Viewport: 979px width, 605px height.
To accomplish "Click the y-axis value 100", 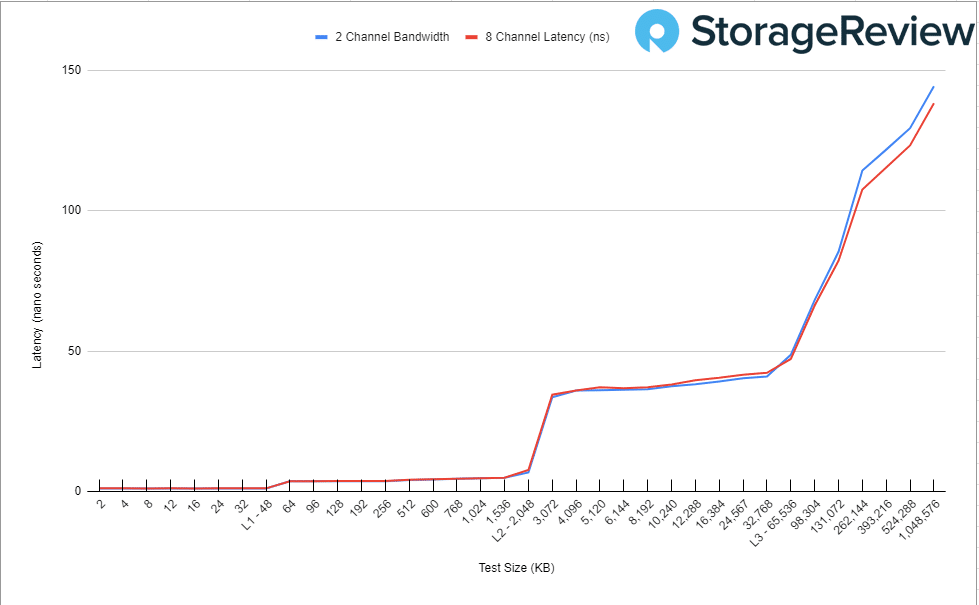I will click(x=72, y=210).
